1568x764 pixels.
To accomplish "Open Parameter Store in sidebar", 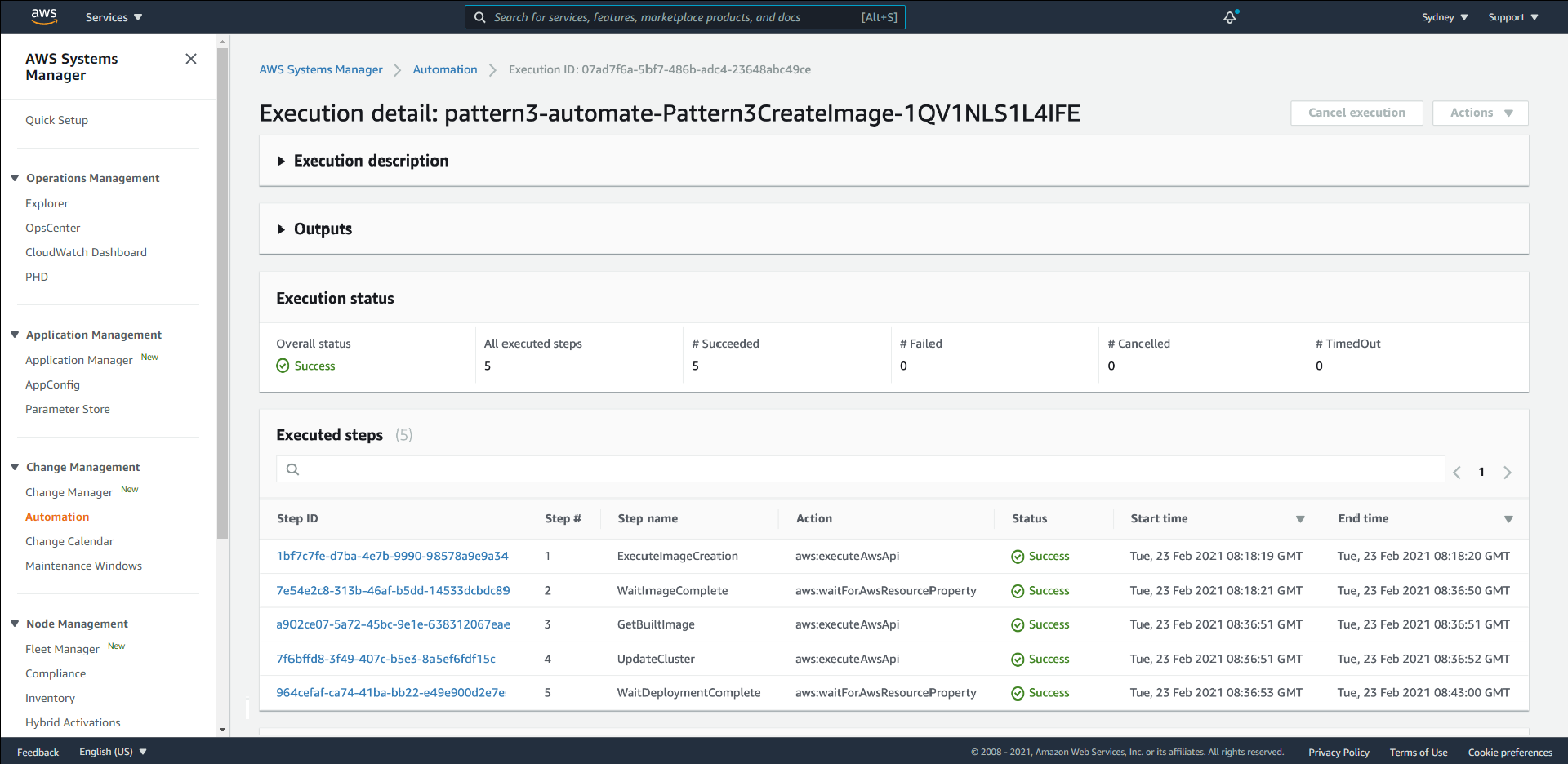I will point(67,409).
